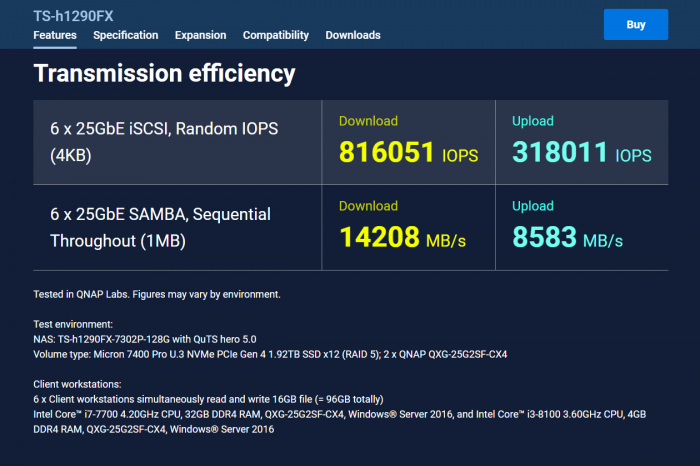The width and height of the screenshot is (700, 466).
Task: Select the Compatibility tab
Action: click(x=275, y=35)
